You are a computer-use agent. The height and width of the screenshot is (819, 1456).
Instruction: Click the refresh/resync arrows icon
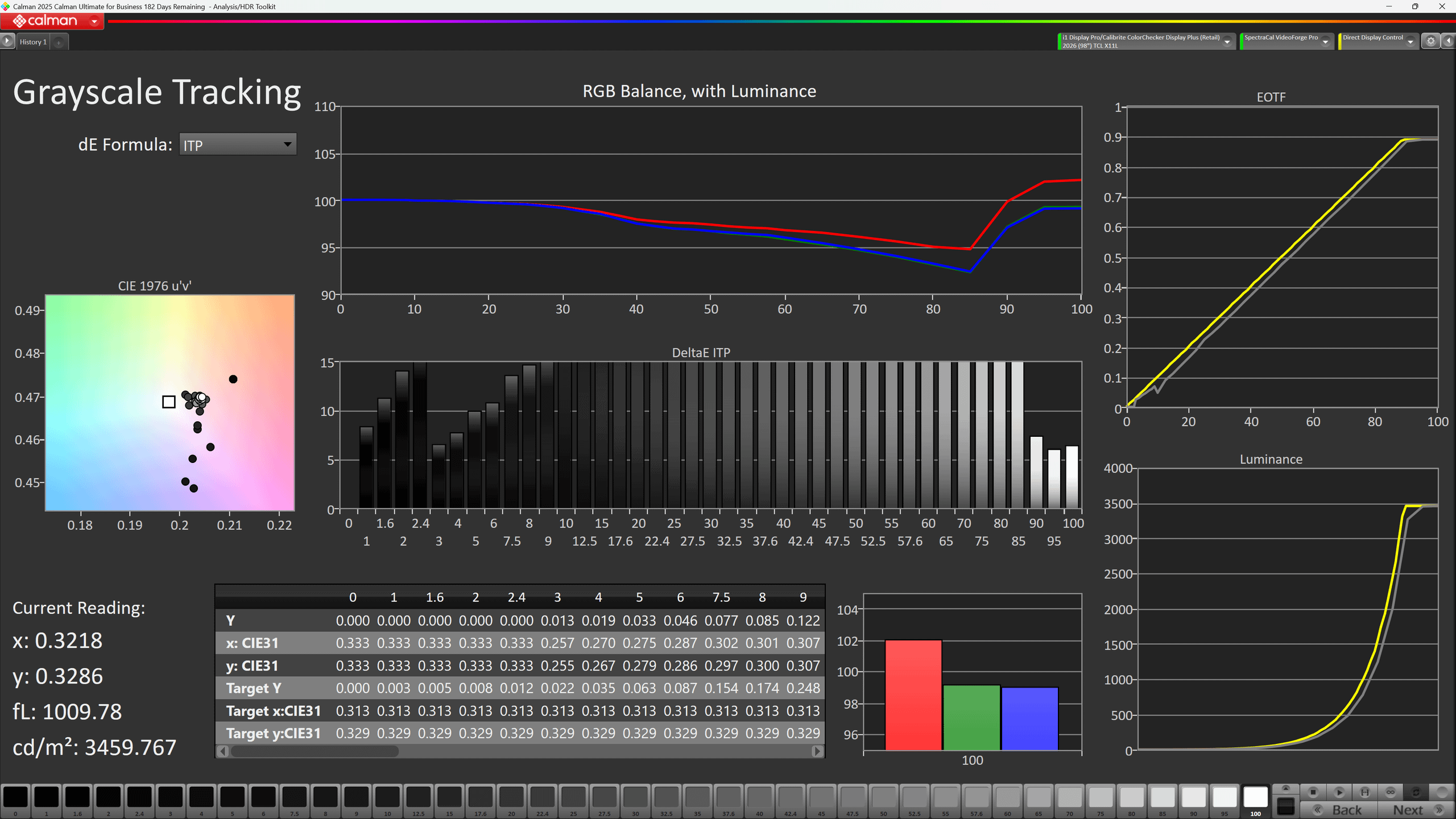click(x=1416, y=792)
